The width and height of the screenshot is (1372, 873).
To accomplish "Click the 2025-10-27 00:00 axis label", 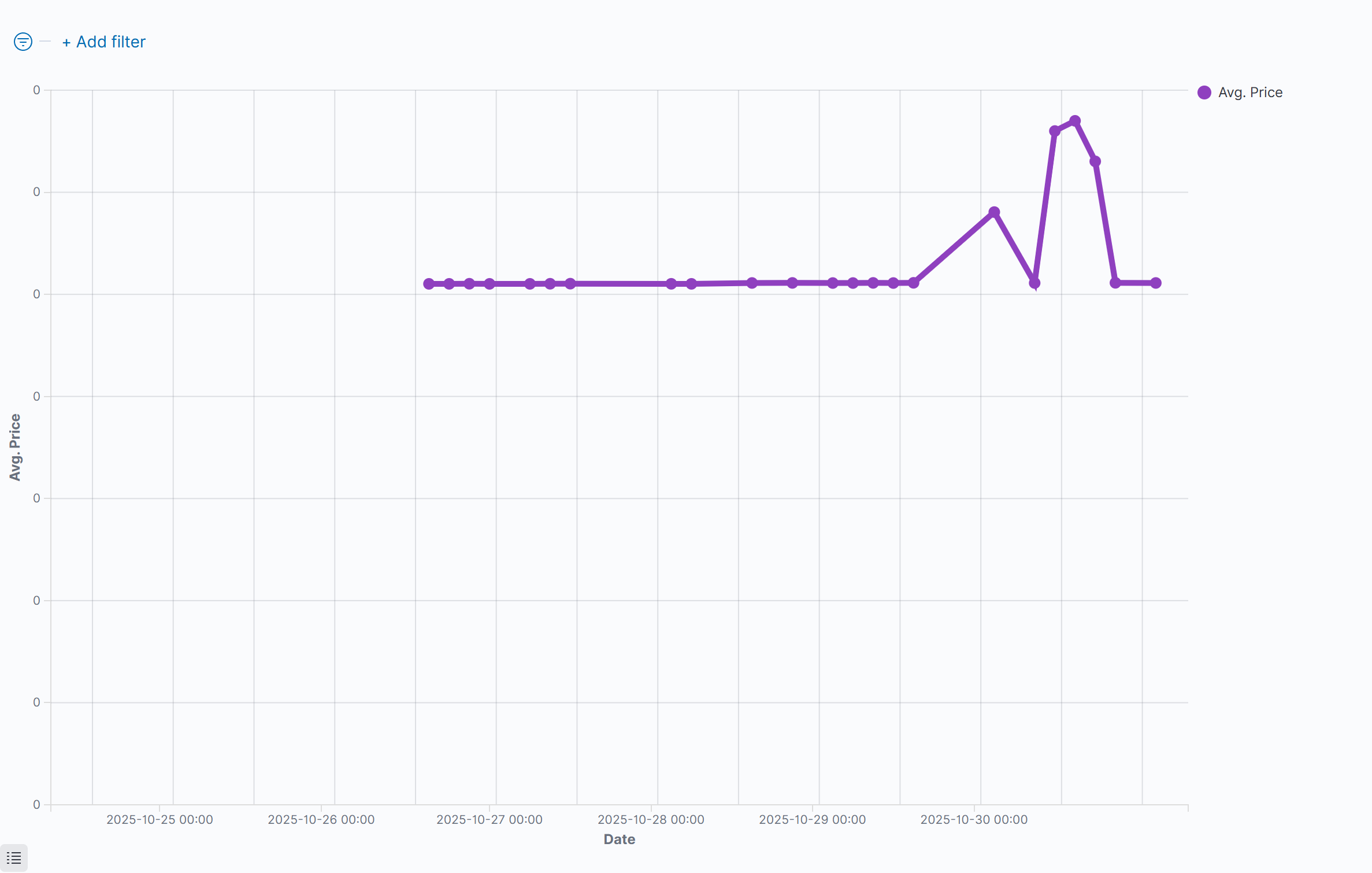I will coord(489,819).
